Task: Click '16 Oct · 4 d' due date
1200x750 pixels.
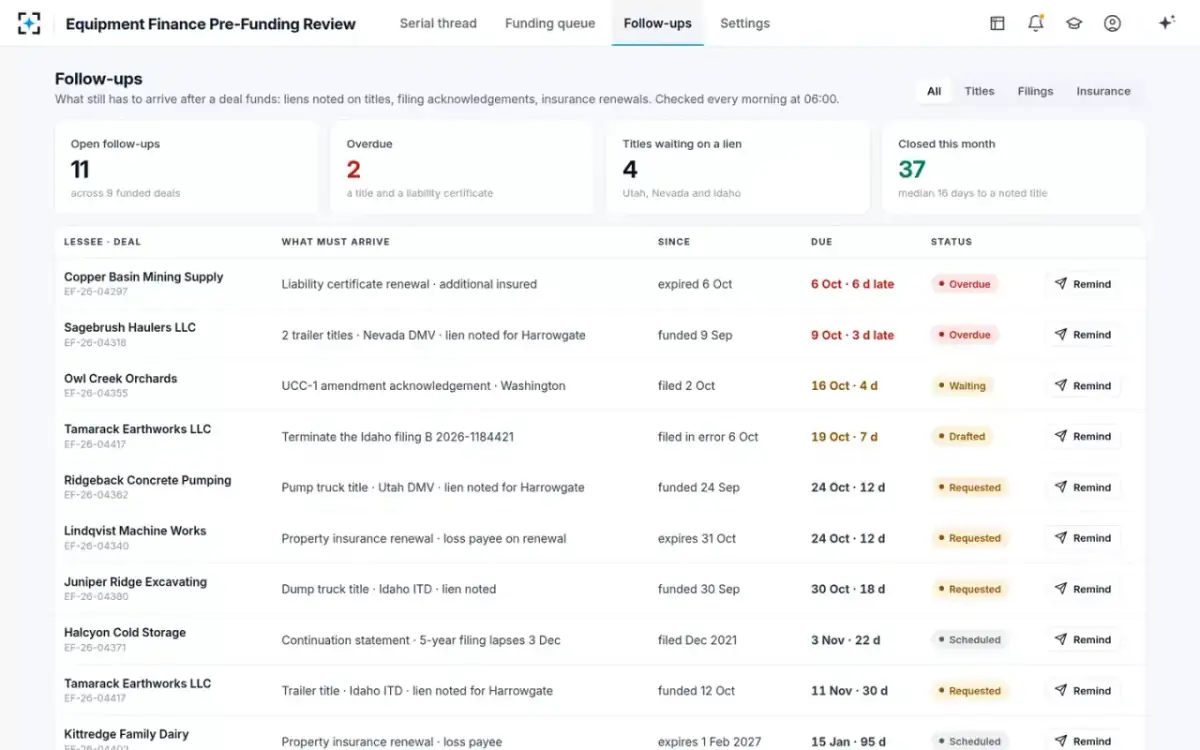Action: (x=844, y=385)
